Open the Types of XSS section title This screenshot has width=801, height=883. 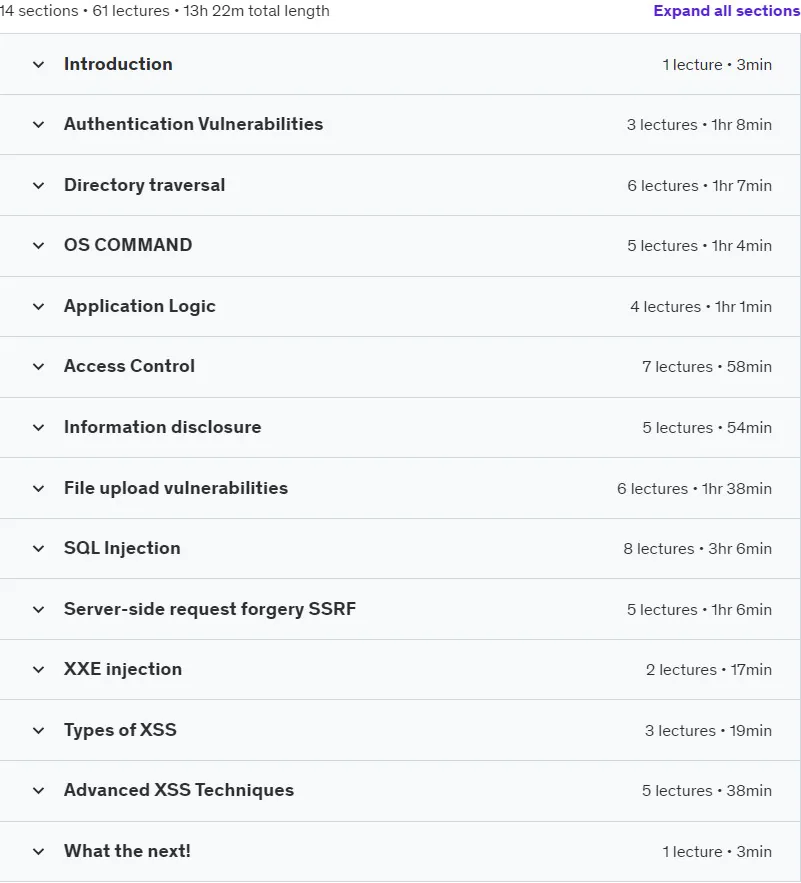pos(120,730)
